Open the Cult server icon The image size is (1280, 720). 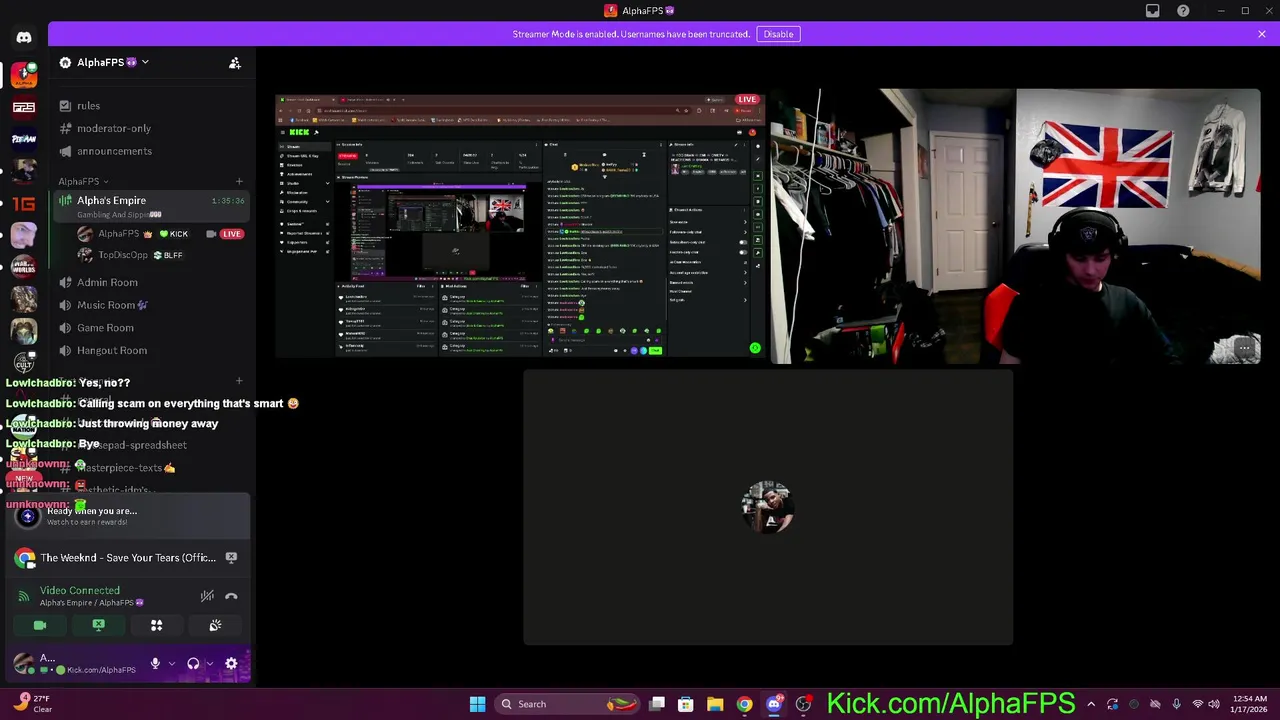24,363
